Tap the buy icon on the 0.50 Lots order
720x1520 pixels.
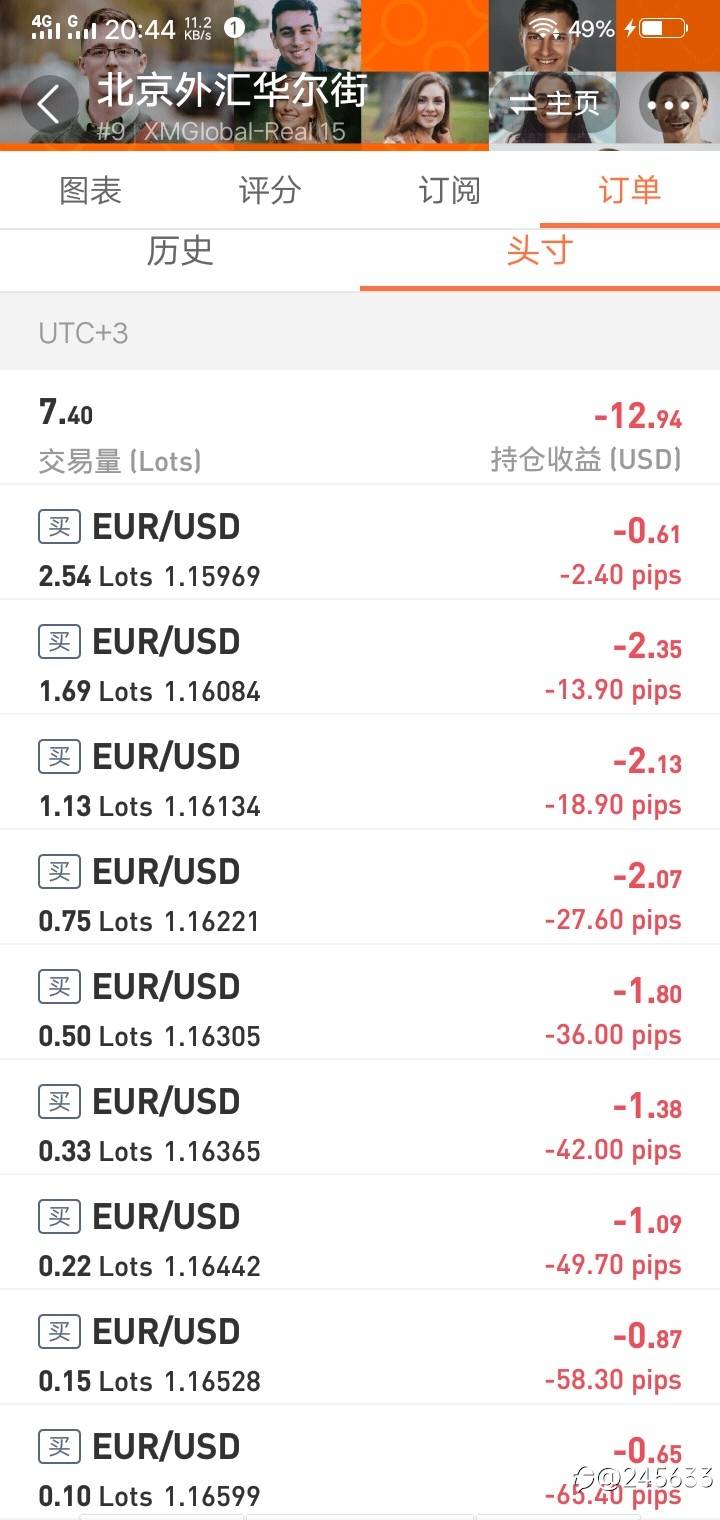[59, 986]
